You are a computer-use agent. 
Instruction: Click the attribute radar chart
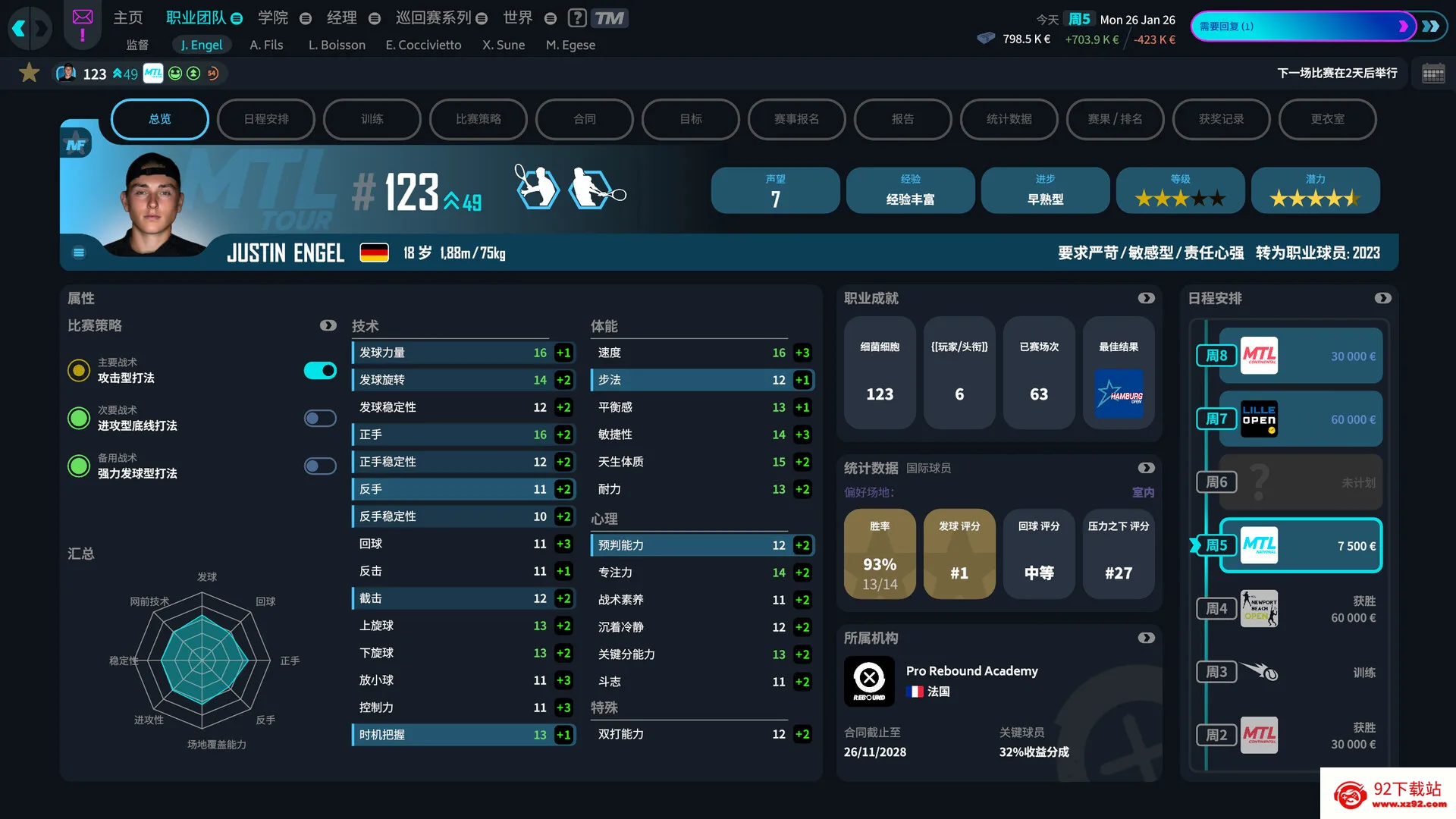[202, 660]
